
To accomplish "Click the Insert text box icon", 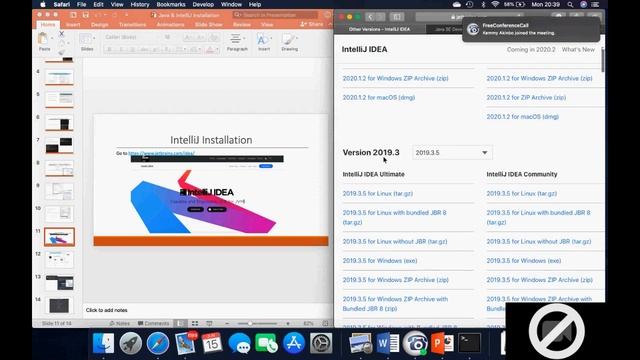I will 262,39.
